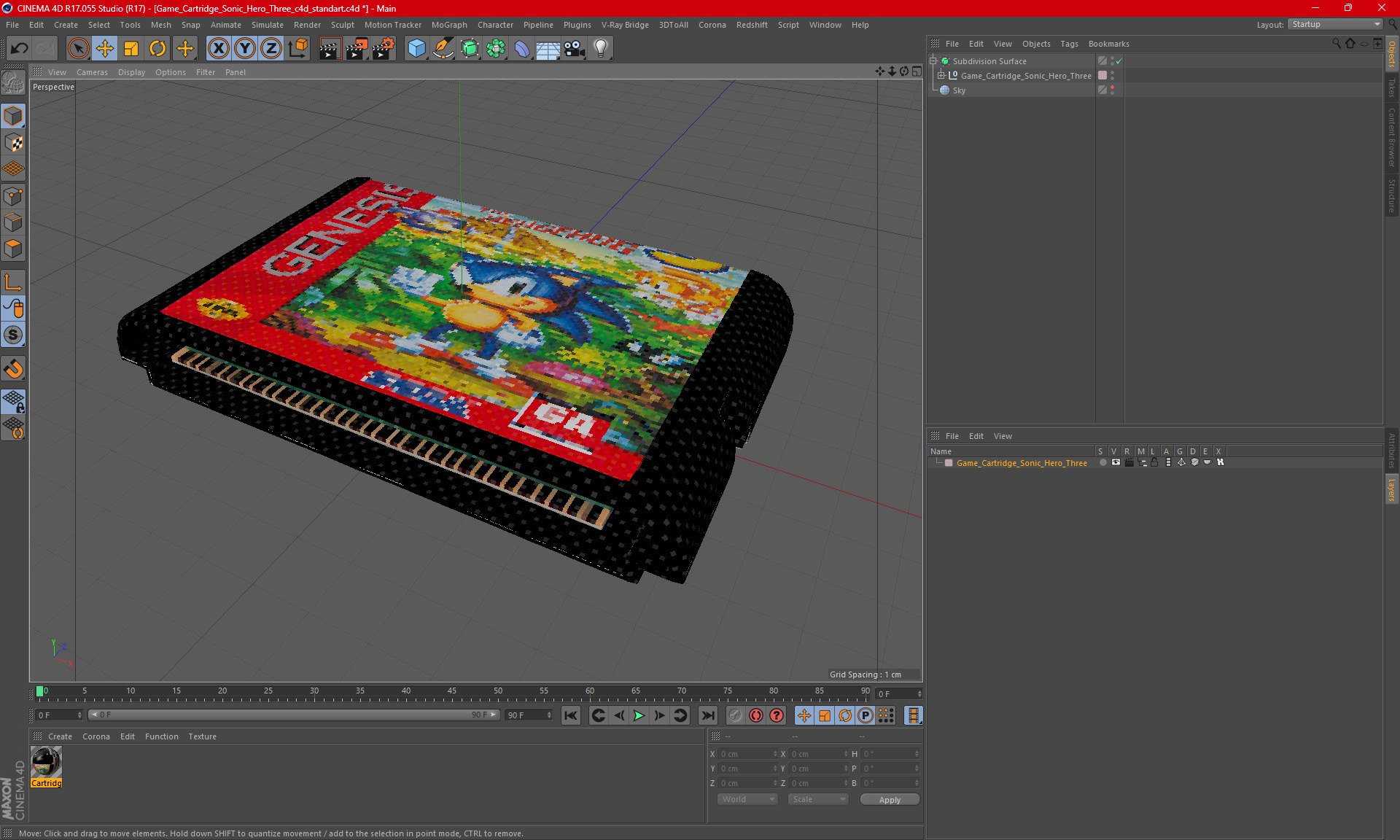
Task: Click the Subdivision Surface generator icon
Action: [x=470, y=49]
